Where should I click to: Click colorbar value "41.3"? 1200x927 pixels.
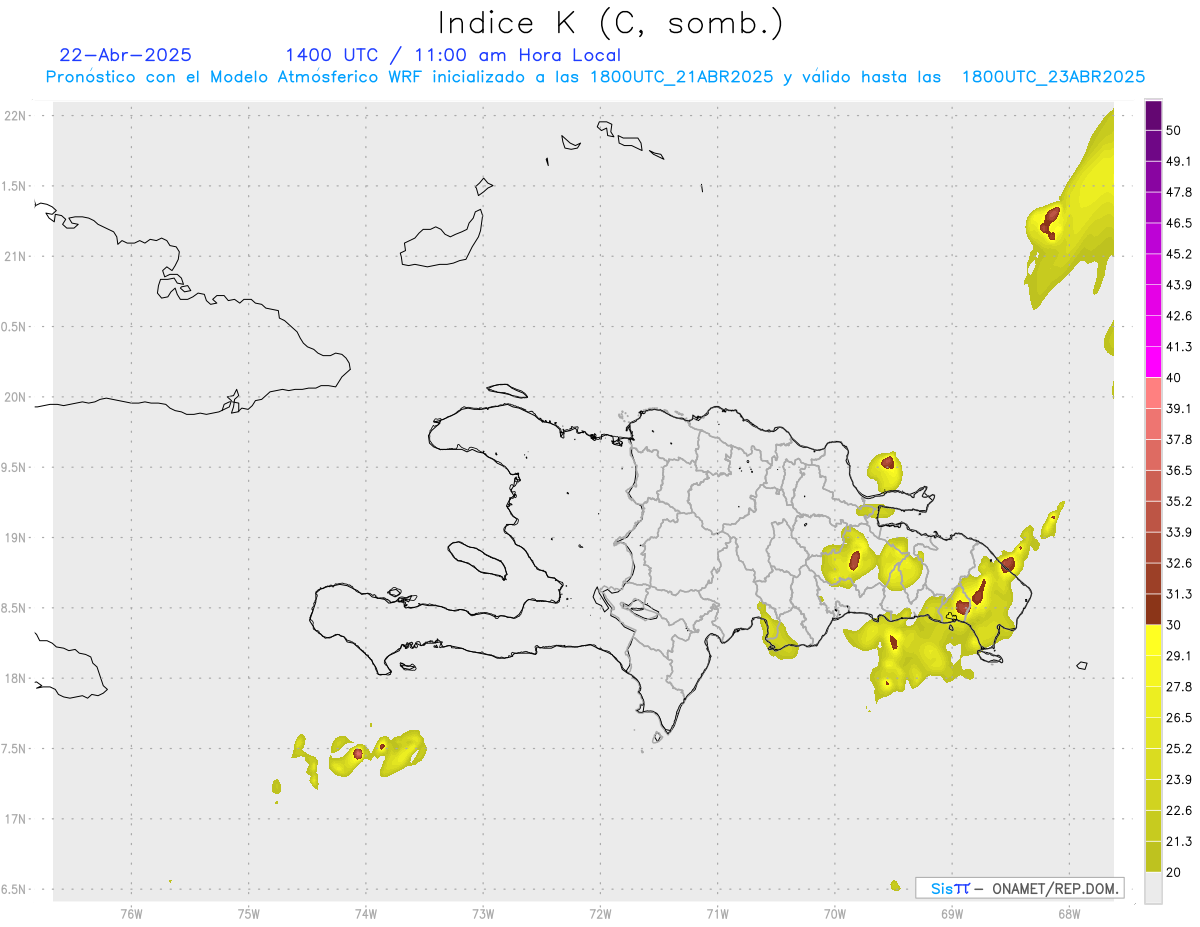(1179, 347)
